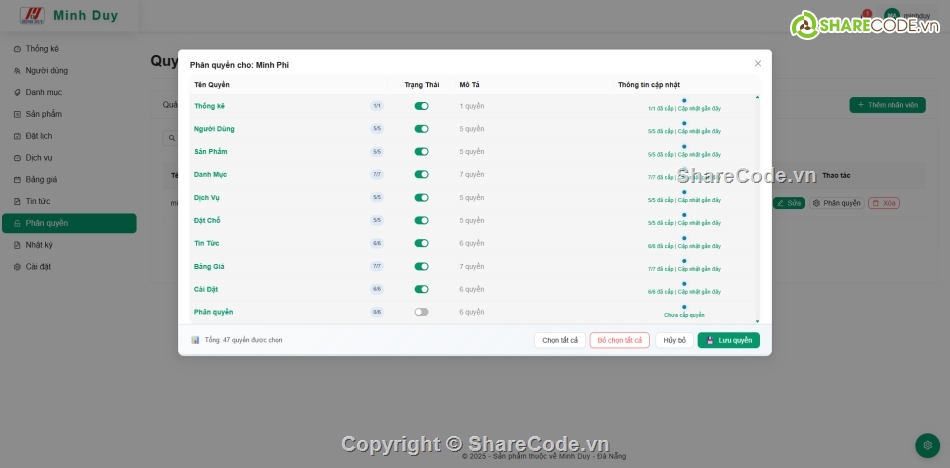Open Đặt lịch in the sidebar
The width and height of the screenshot is (950, 468).
69,136
